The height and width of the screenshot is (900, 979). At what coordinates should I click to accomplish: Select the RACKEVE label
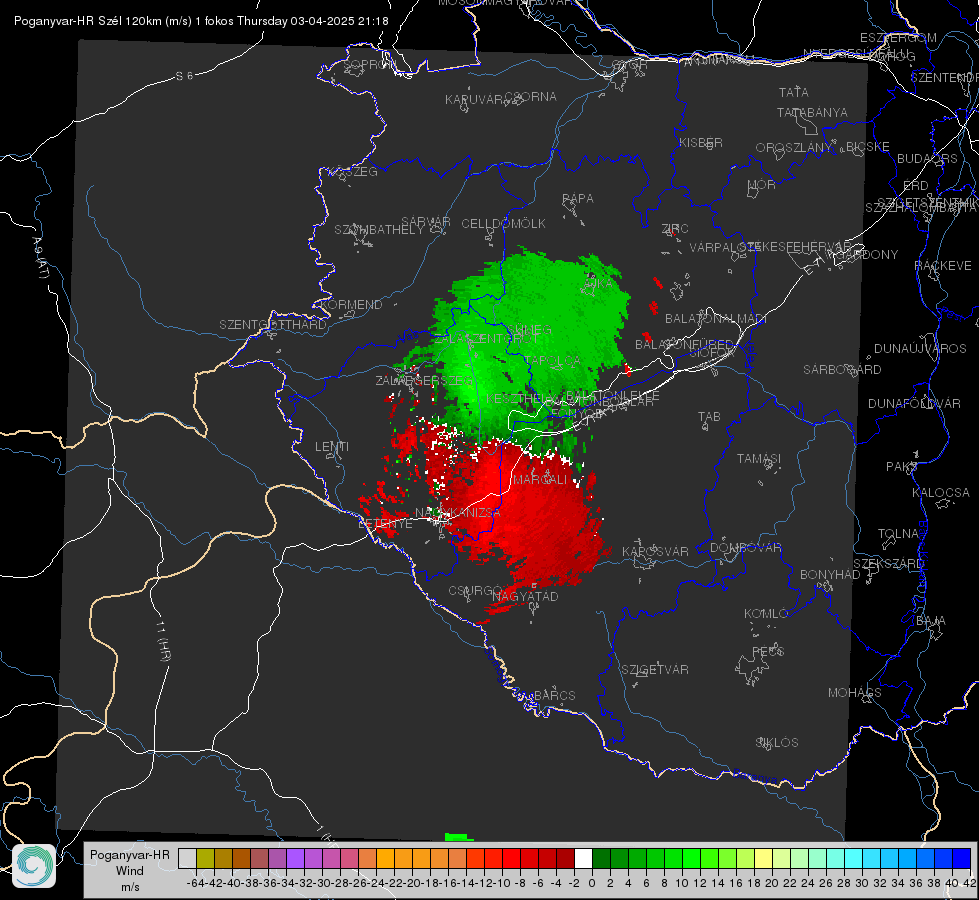pos(943,265)
